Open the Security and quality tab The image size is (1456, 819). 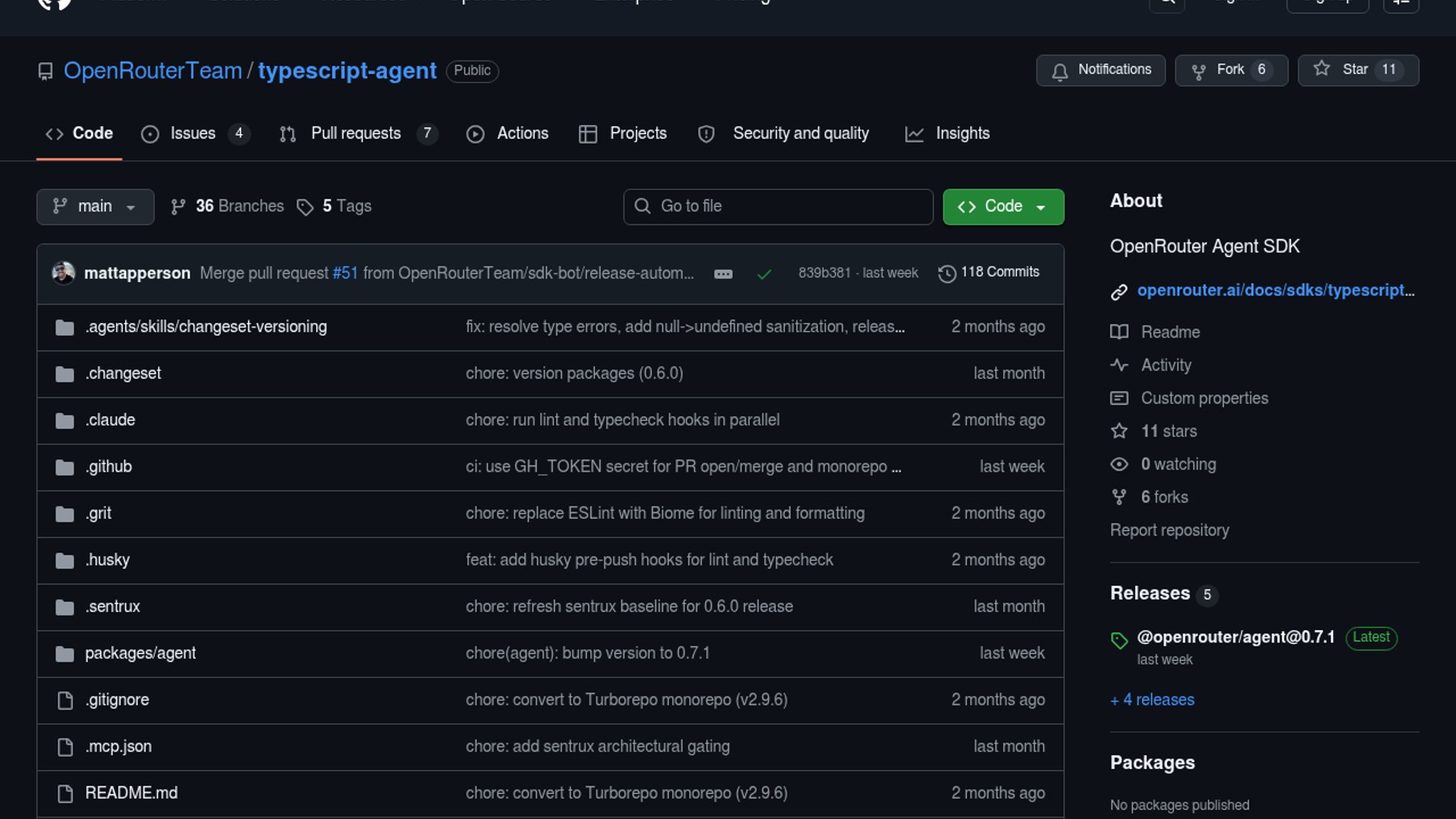point(783,133)
